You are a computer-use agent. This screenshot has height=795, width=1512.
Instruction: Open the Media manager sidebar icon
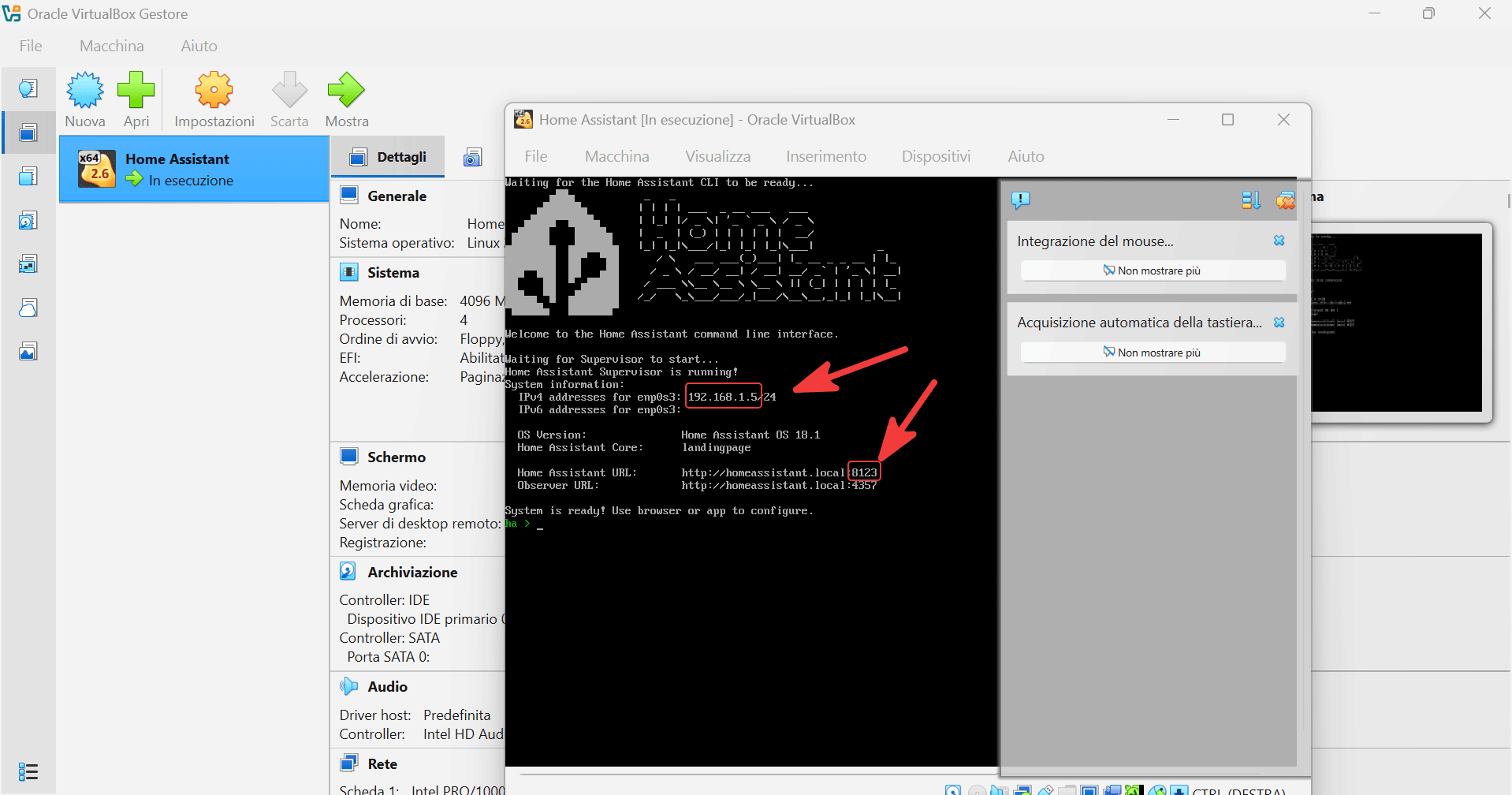coord(28,220)
